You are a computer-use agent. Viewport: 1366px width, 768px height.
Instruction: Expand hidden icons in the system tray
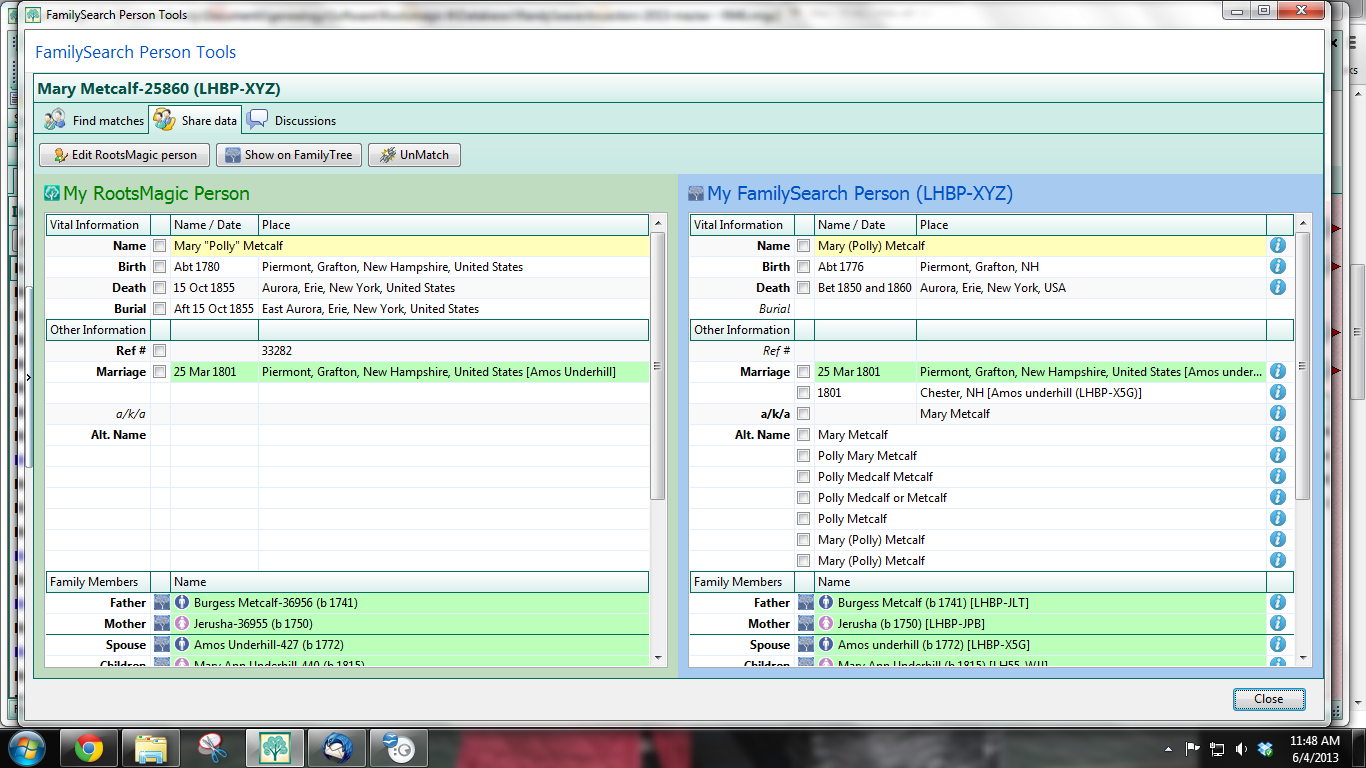tap(1169, 747)
